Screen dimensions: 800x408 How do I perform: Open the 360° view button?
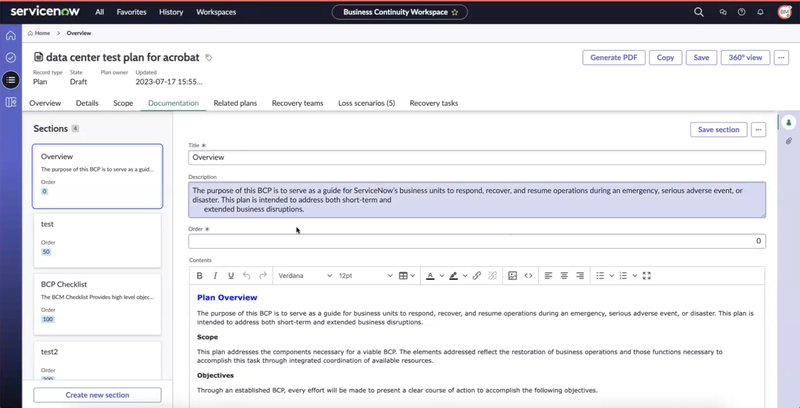coord(745,58)
